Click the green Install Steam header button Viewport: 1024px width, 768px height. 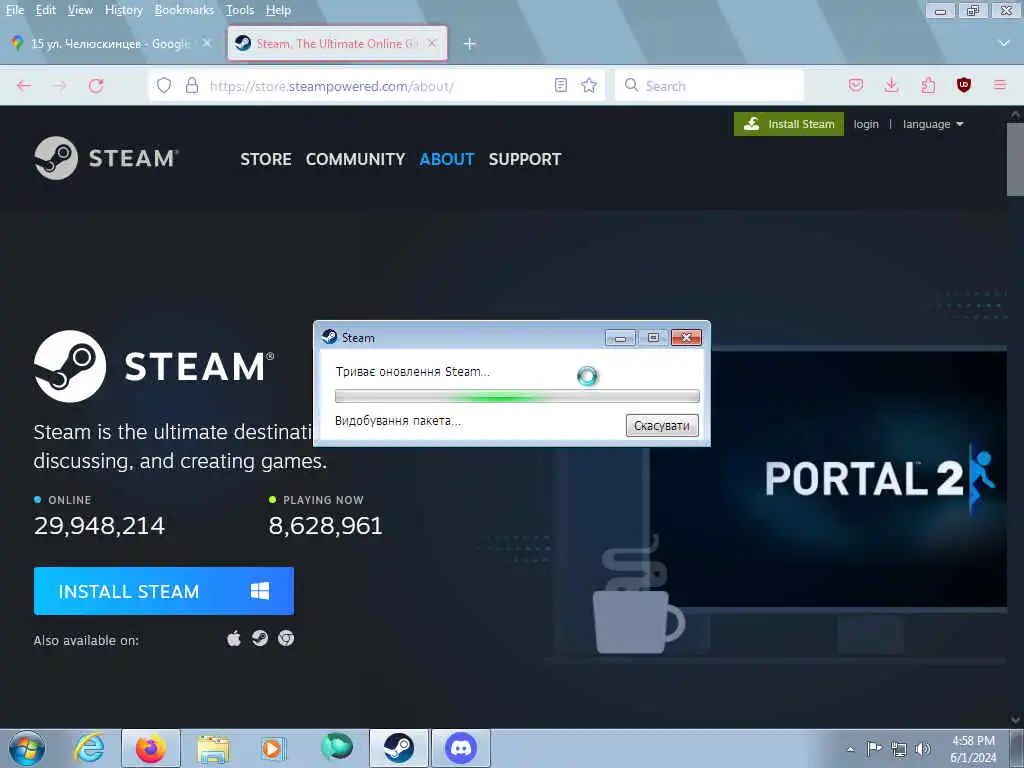pos(789,124)
